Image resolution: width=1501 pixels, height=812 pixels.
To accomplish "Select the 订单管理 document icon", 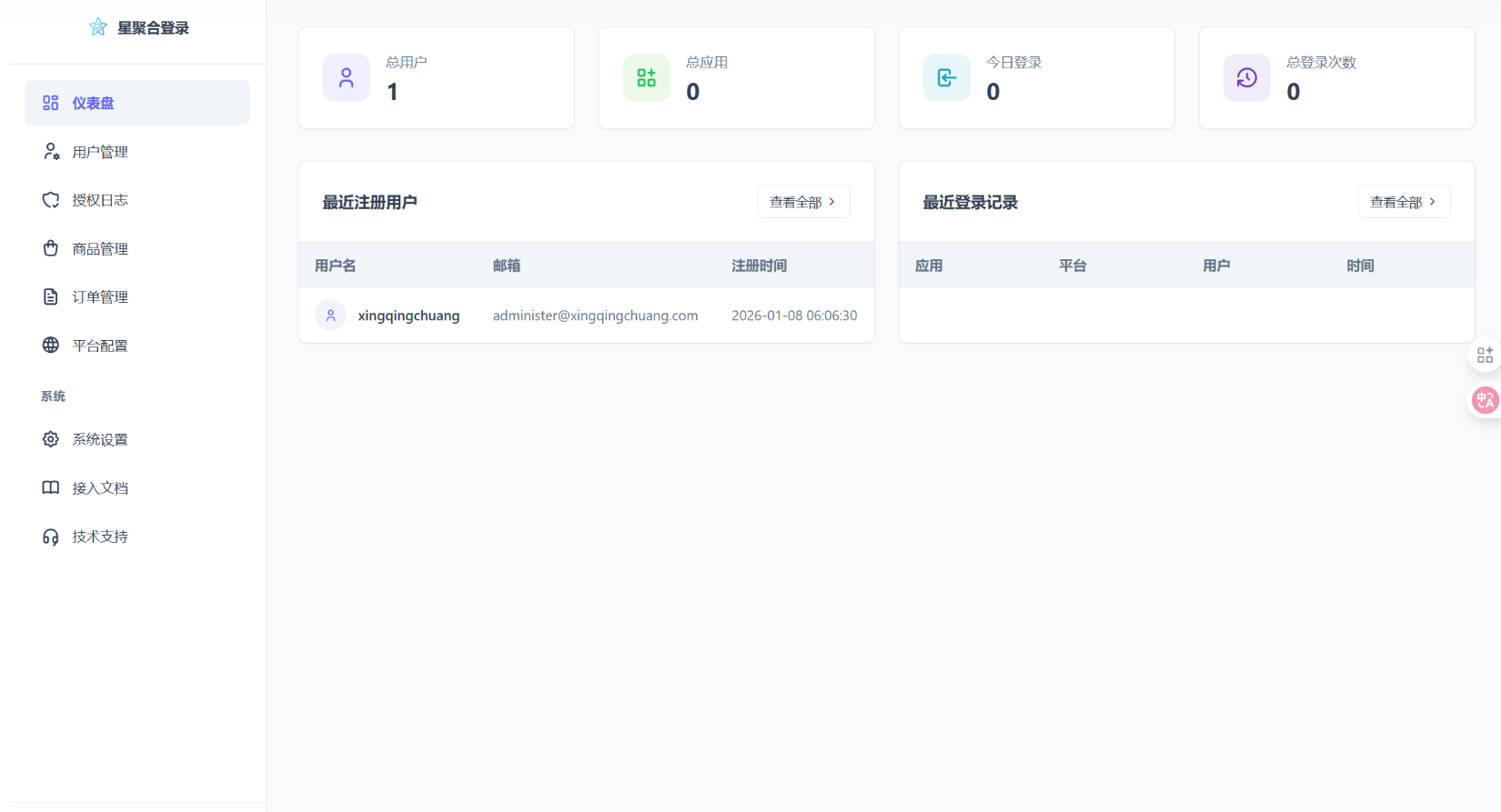I will [x=51, y=297].
